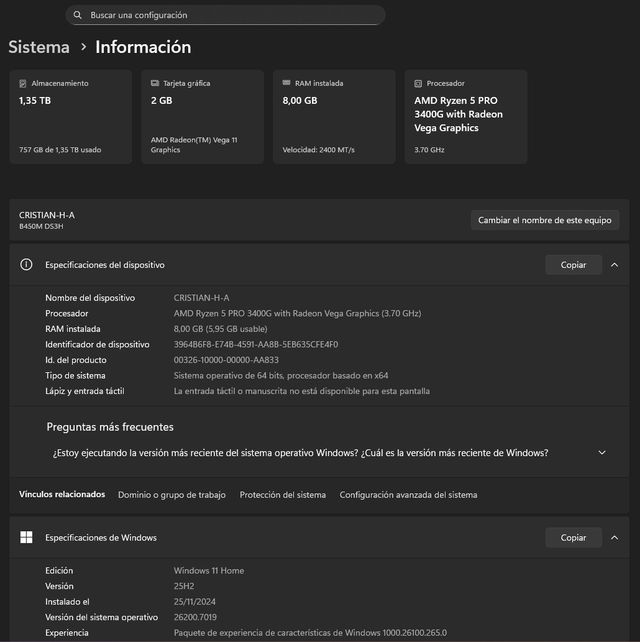The height and width of the screenshot is (642, 640).
Task: Click the Procesador chip icon
Action: pyautogui.click(x=418, y=84)
